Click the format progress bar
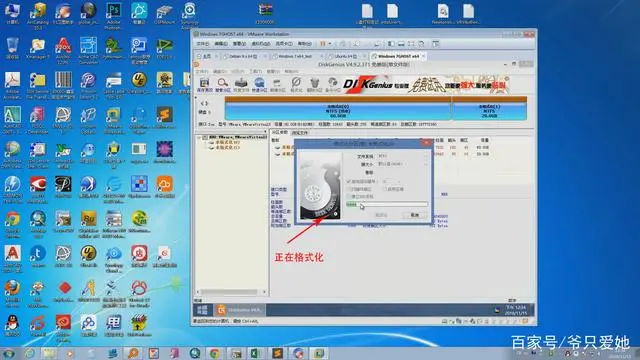Screen dimensions: 640x360 [x=387, y=204]
